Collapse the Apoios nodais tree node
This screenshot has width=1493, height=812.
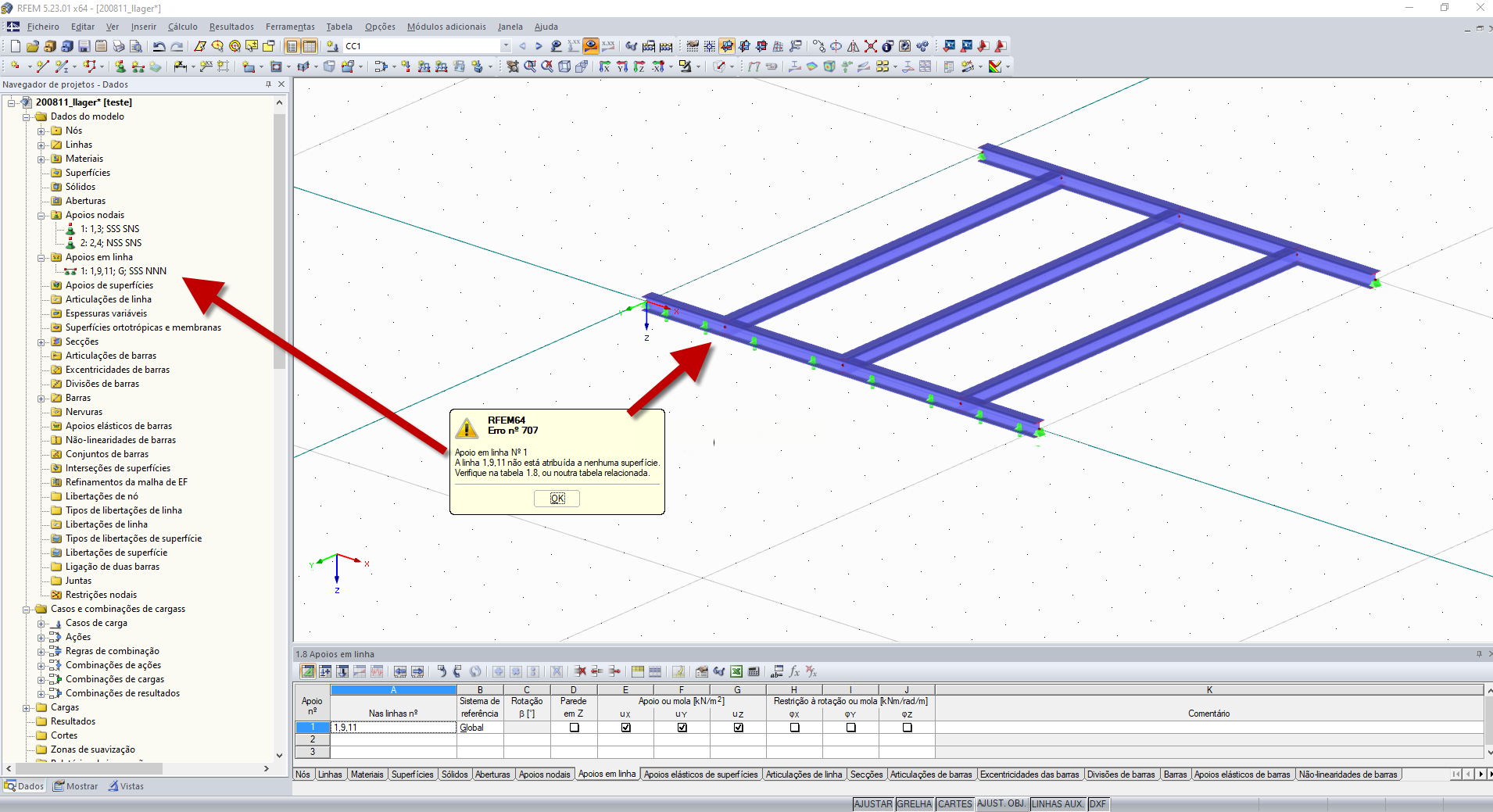41,216
